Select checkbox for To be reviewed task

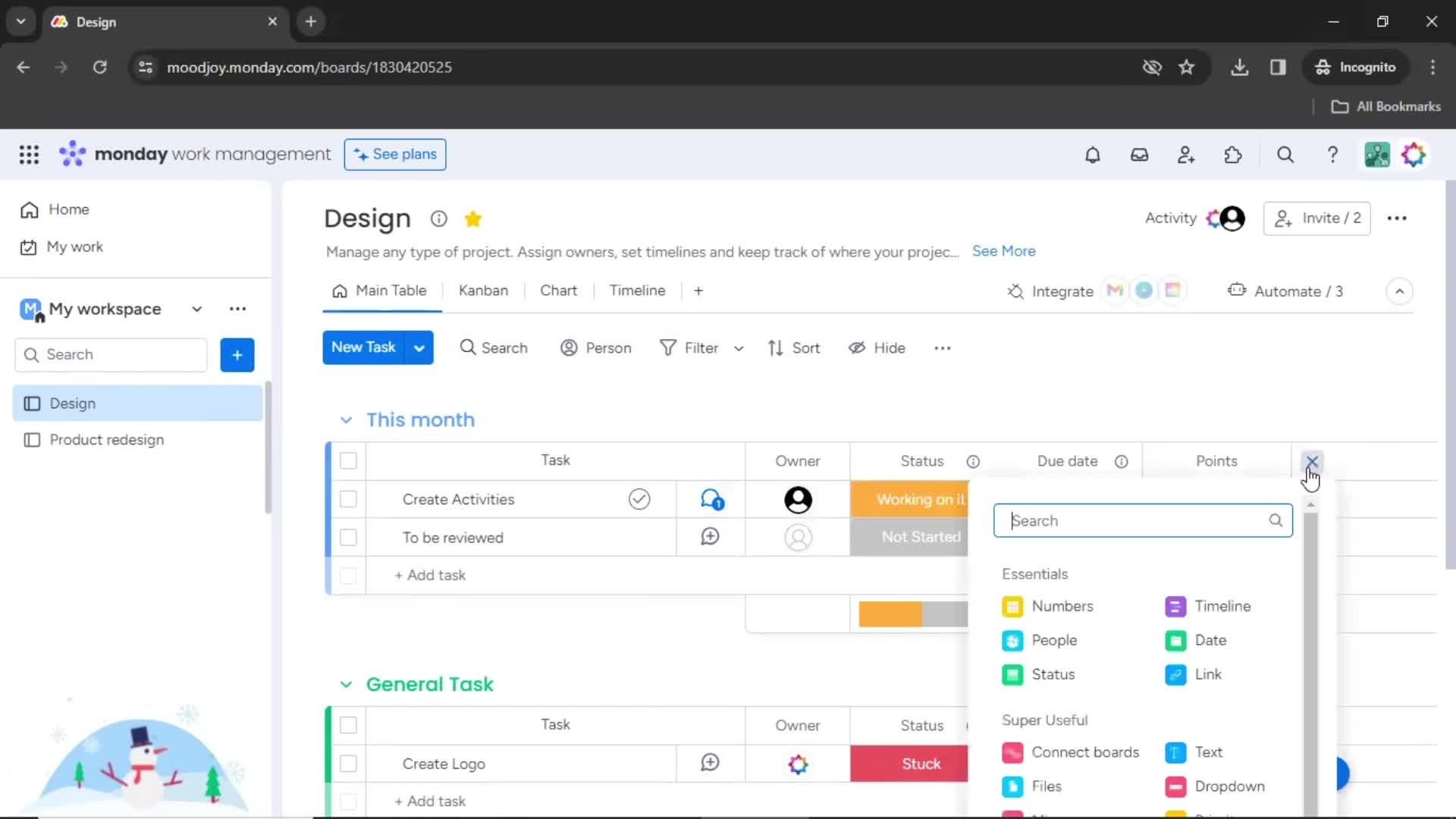[x=349, y=537]
